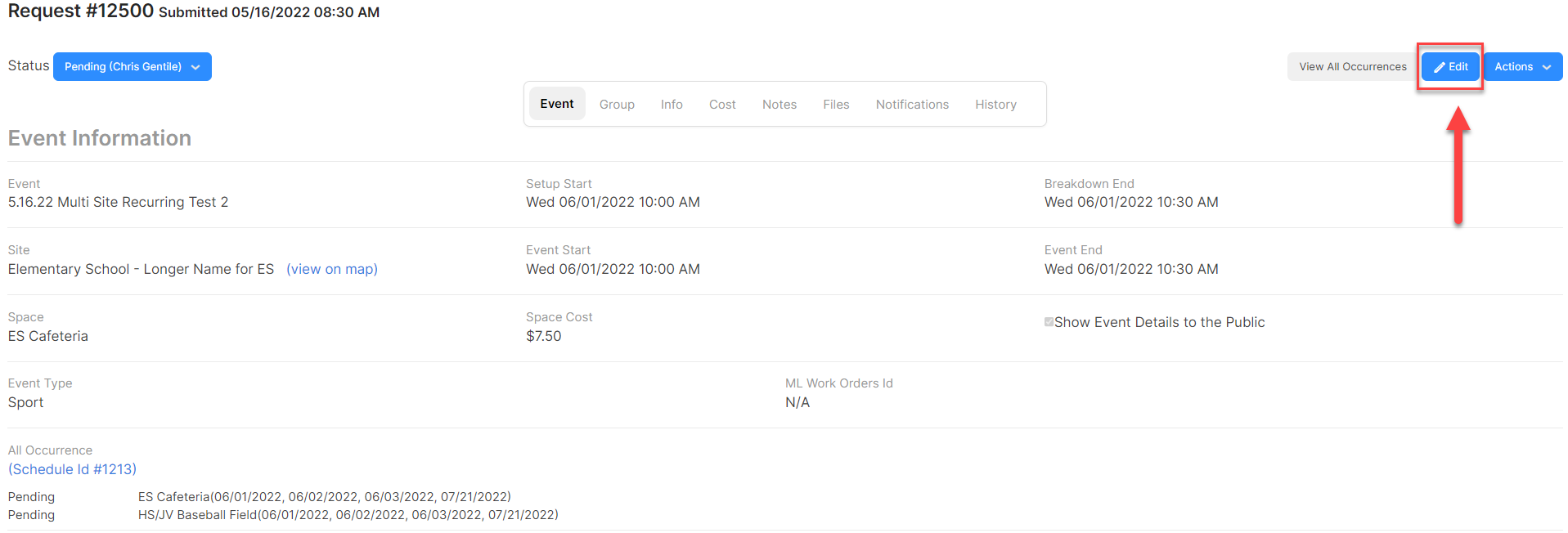
Task: Click the Actions button text
Action: [1513, 67]
